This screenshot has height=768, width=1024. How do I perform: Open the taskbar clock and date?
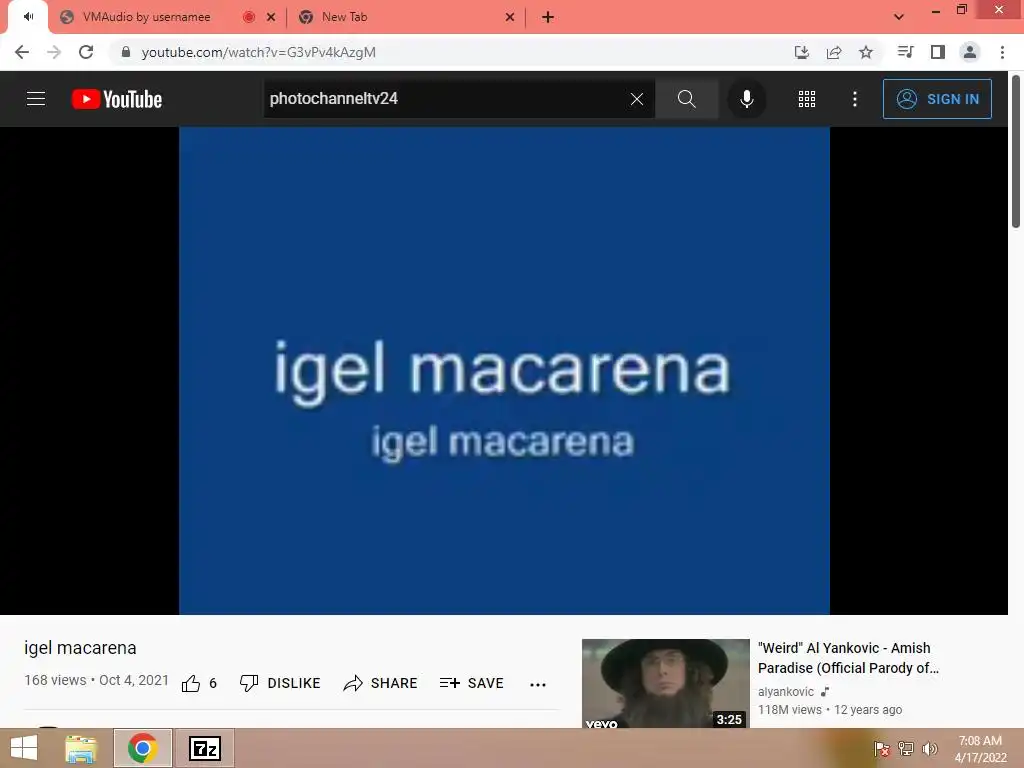(x=980, y=749)
